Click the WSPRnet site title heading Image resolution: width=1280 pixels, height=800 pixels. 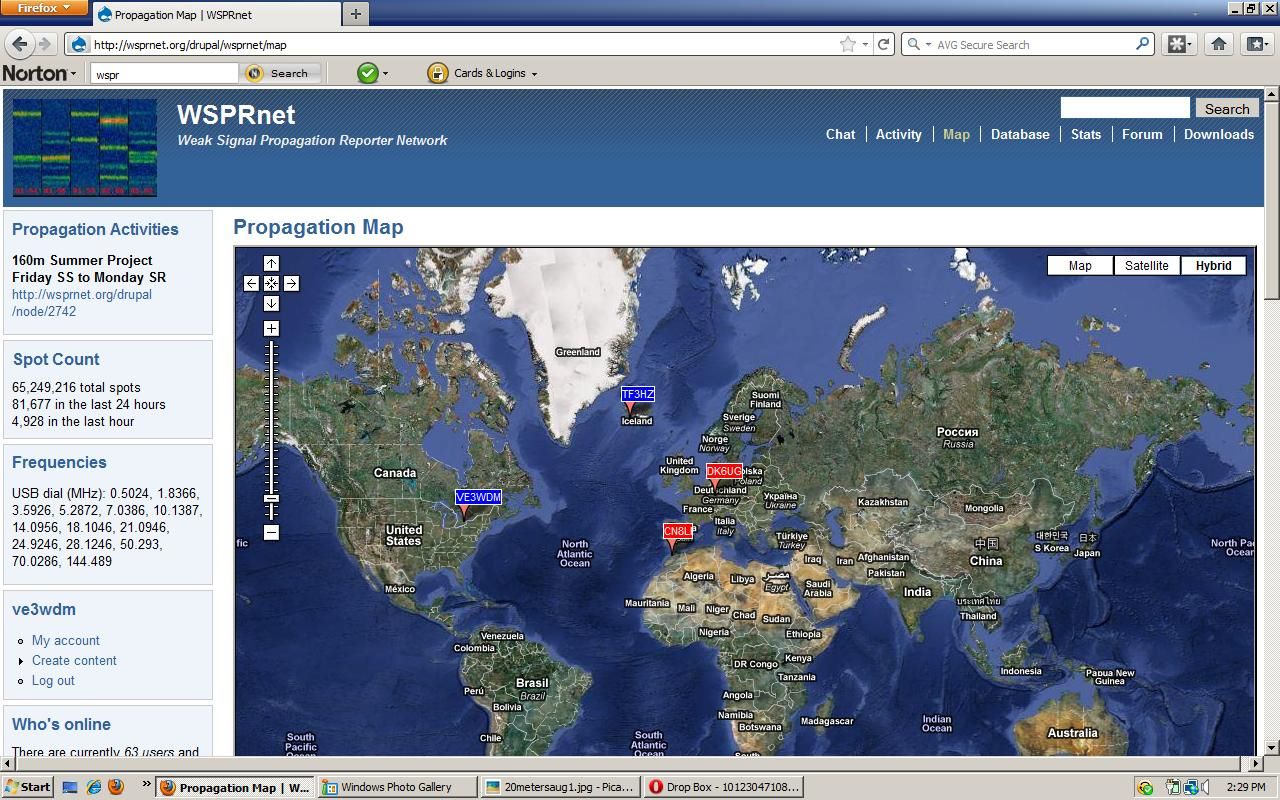click(236, 114)
